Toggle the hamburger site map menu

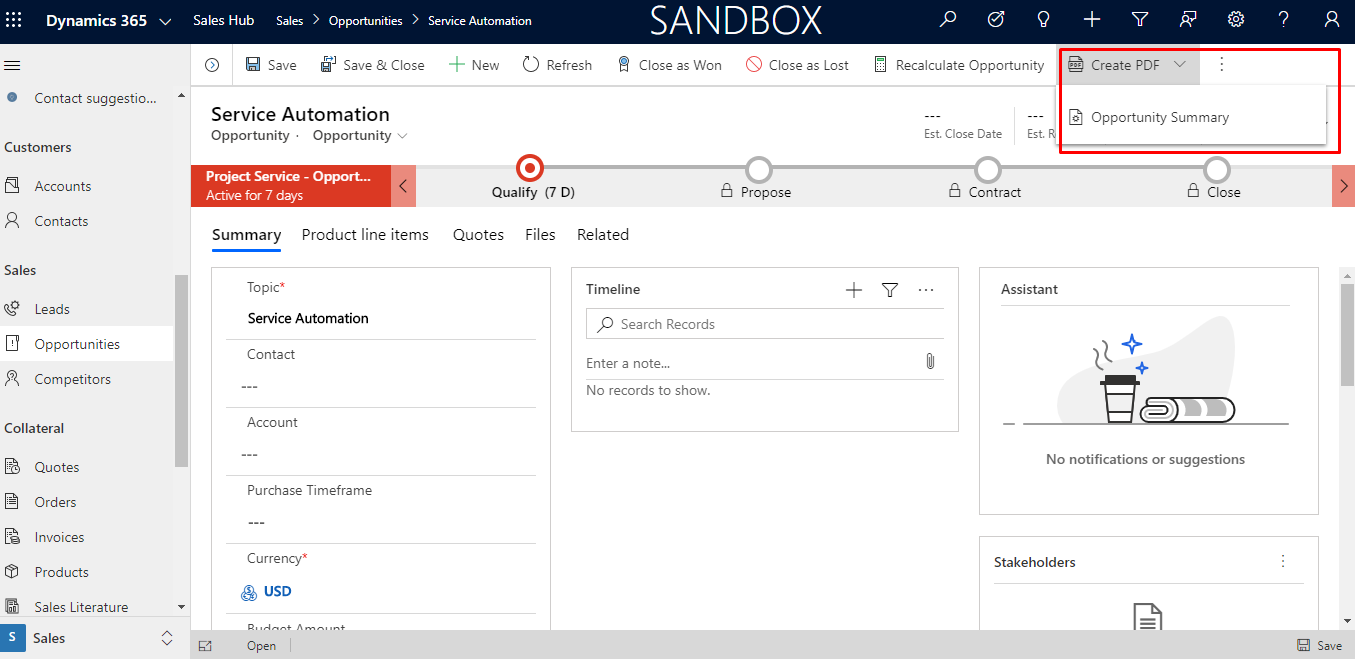point(13,65)
